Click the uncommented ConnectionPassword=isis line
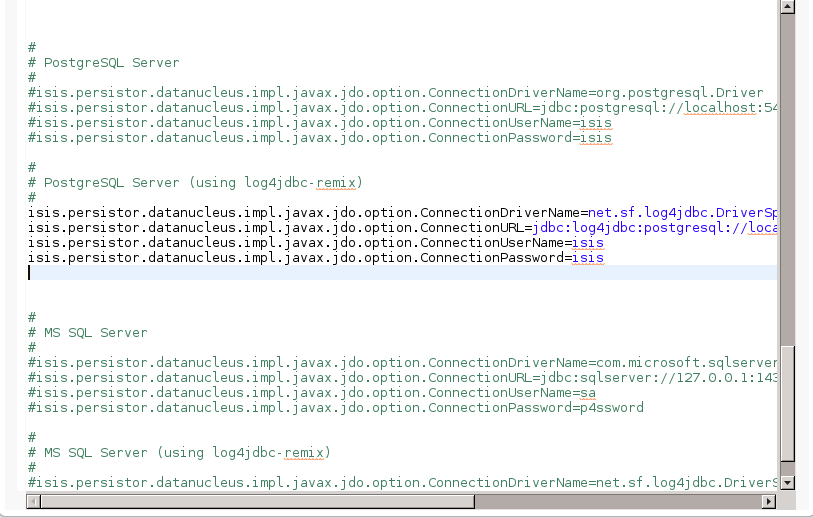The width and height of the screenshot is (813, 518). [x=316, y=258]
